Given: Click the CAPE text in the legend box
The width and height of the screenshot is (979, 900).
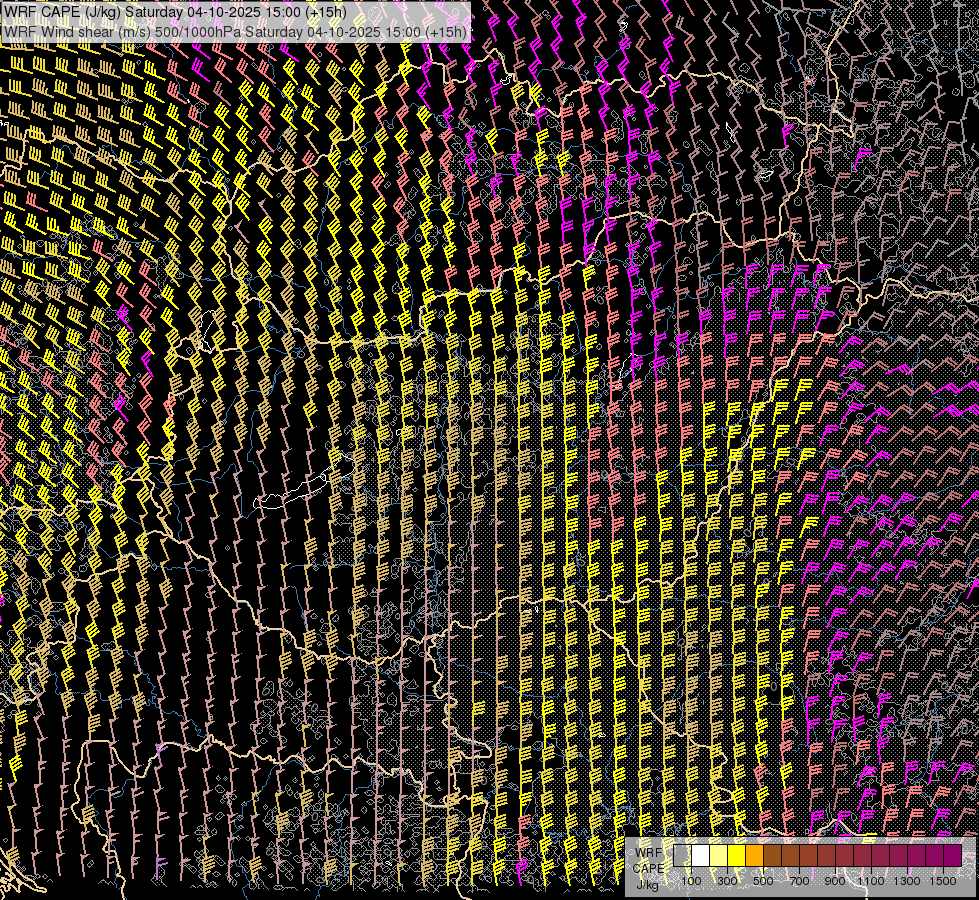Looking at the screenshot, I should coord(648,868).
